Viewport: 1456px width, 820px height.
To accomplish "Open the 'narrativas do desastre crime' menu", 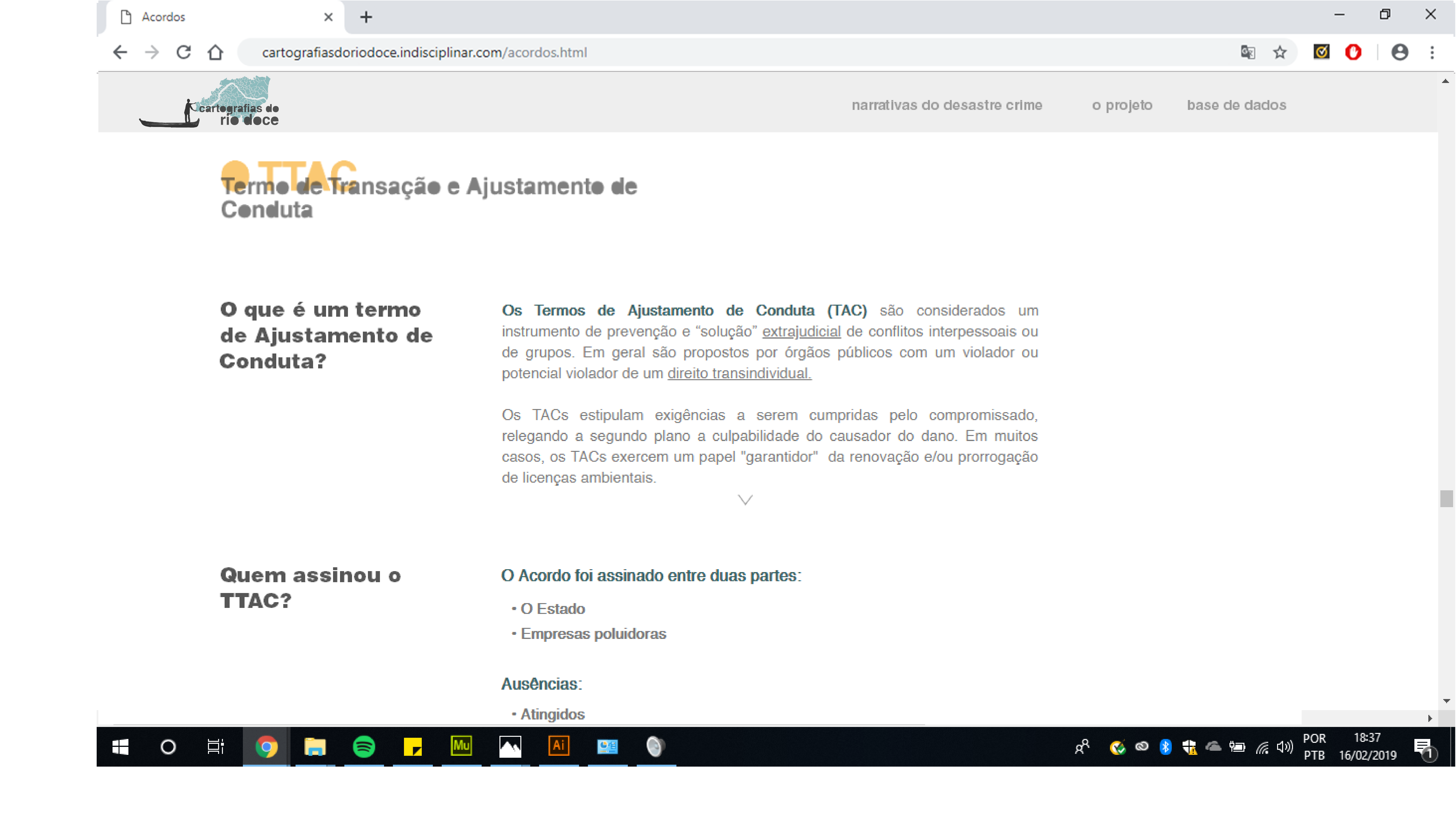I will pos(947,105).
